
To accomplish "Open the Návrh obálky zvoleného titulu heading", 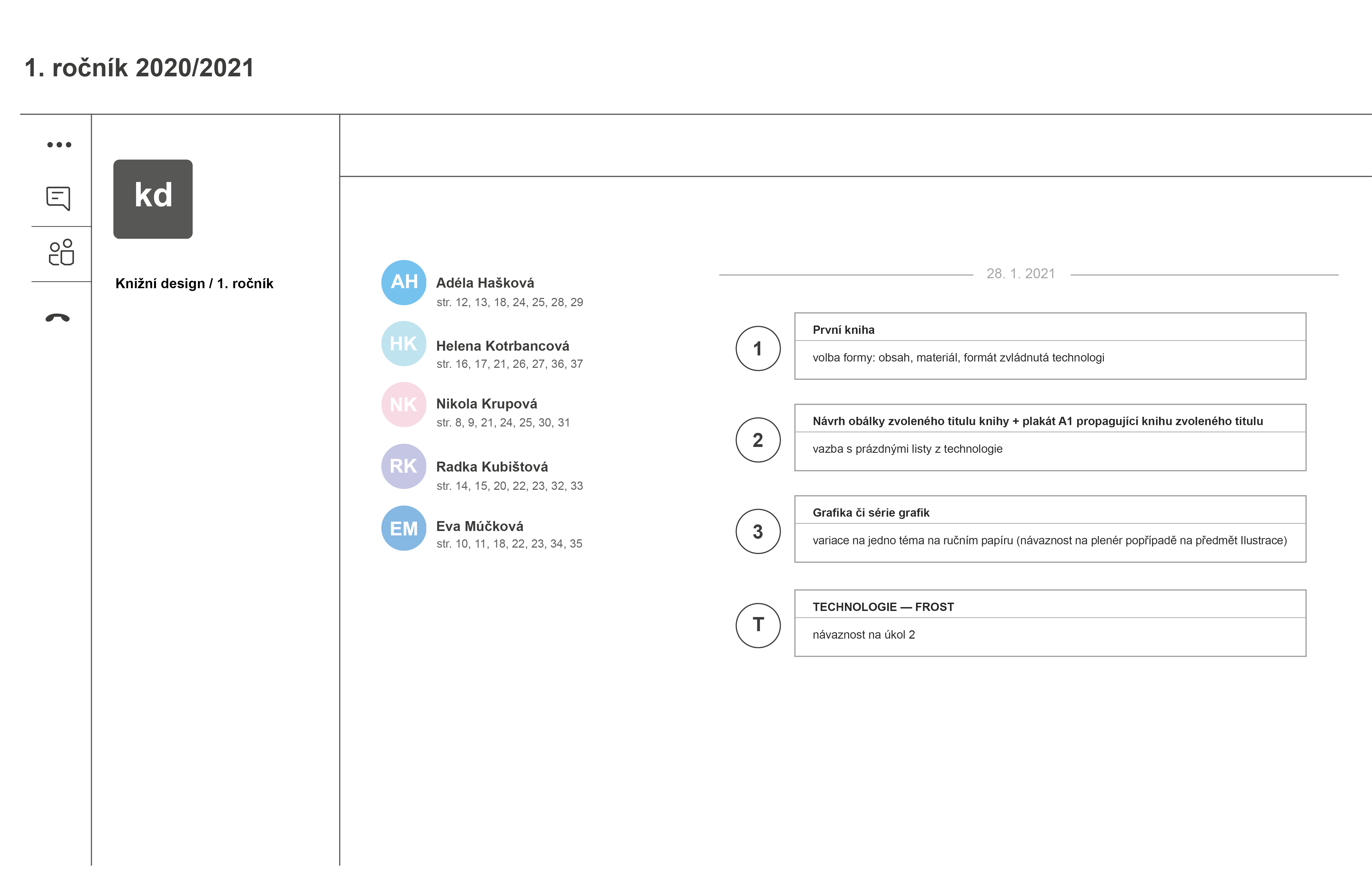I will click(1038, 422).
